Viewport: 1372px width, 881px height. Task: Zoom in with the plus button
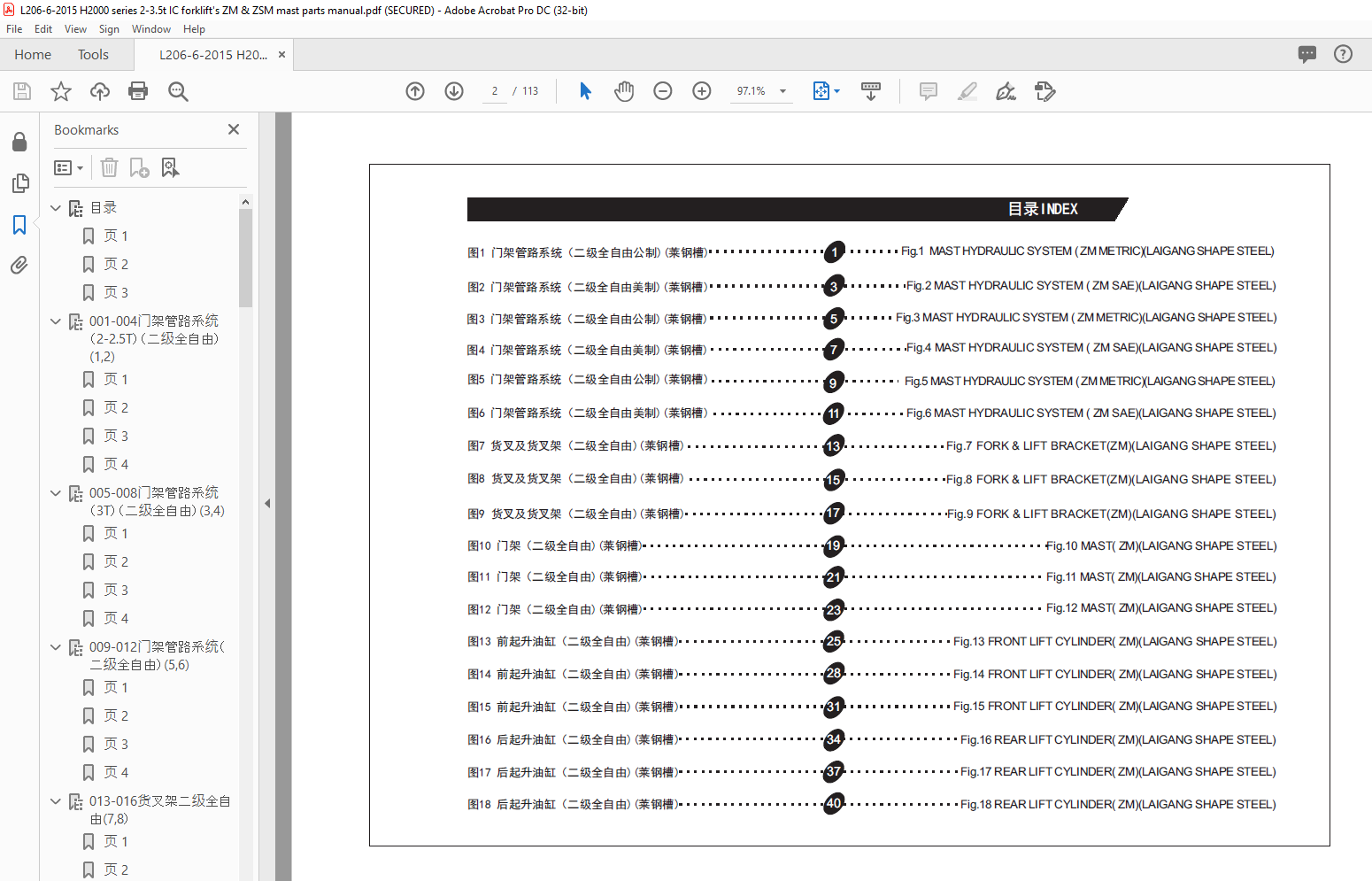(702, 91)
